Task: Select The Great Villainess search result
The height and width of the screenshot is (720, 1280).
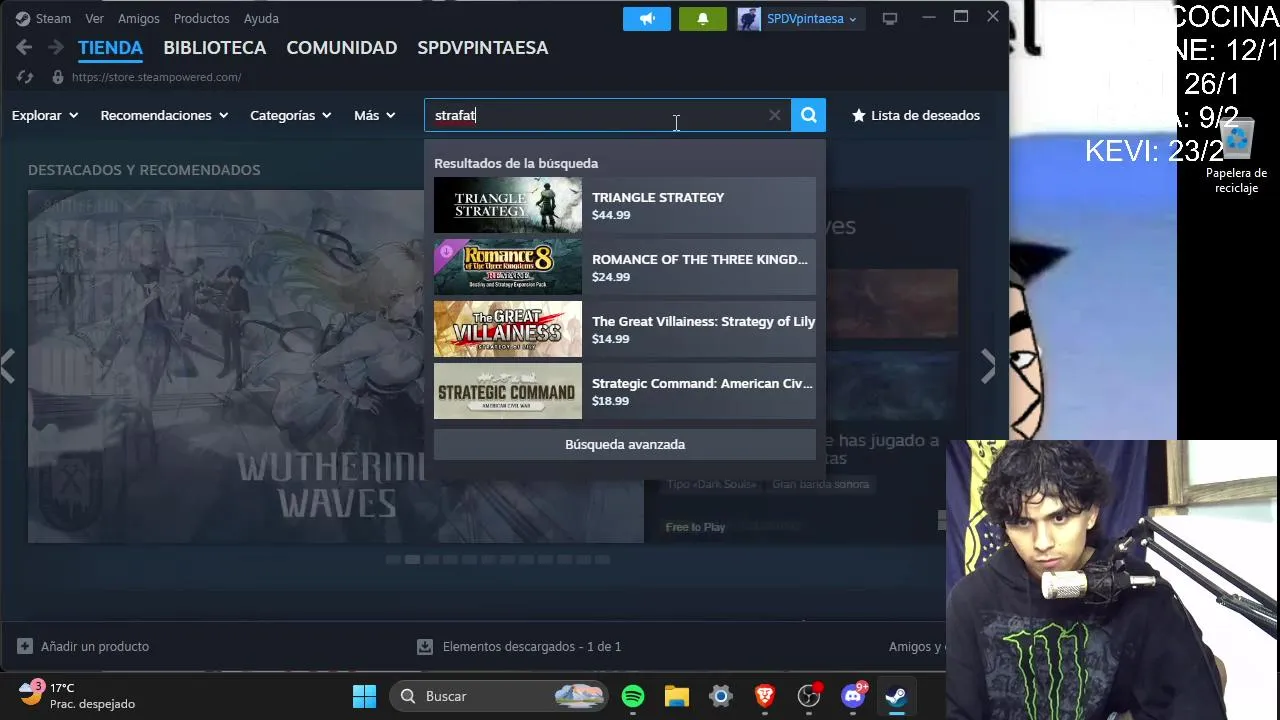Action: point(625,329)
